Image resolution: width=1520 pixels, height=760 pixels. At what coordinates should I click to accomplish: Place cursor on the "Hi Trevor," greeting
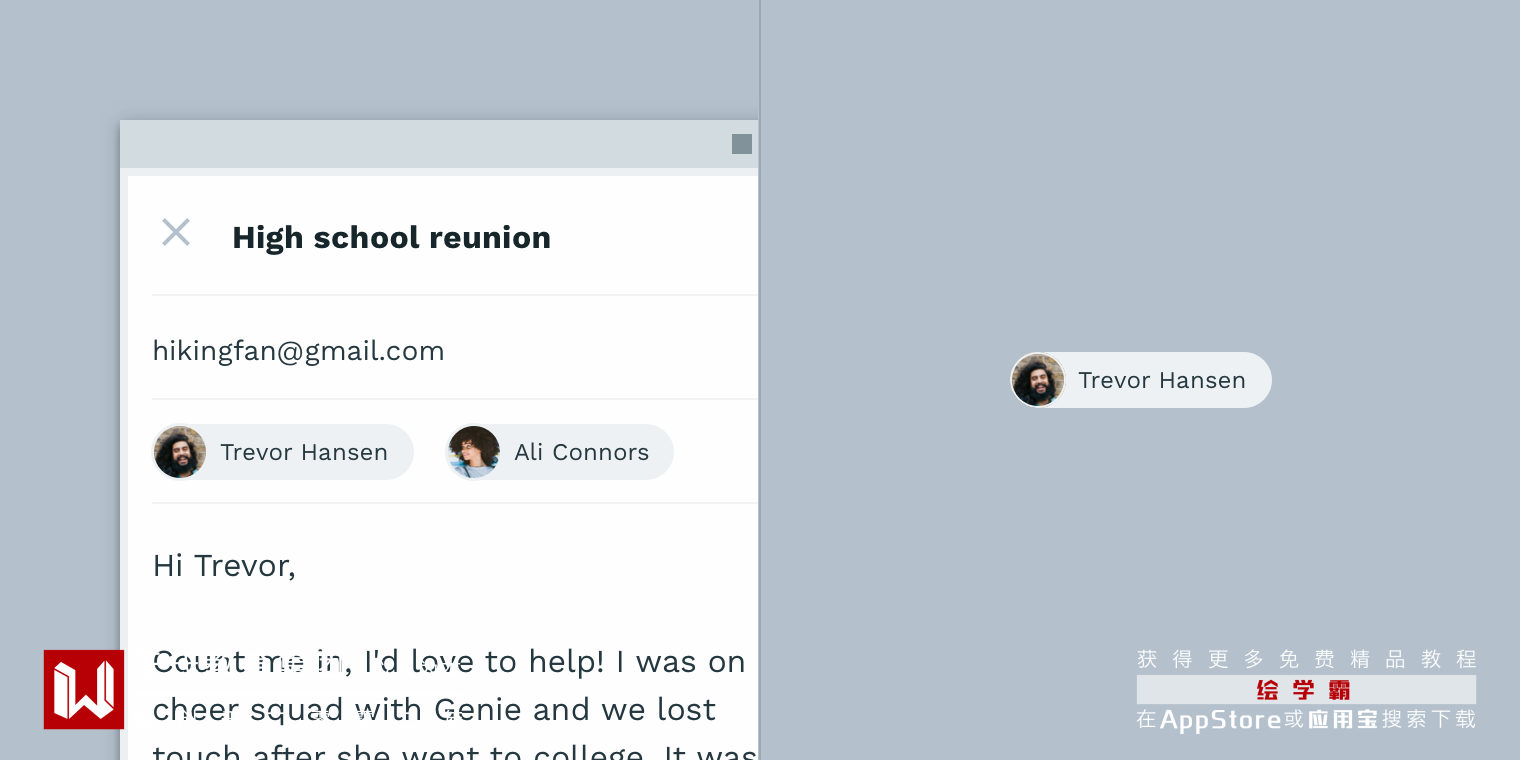[224, 566]
